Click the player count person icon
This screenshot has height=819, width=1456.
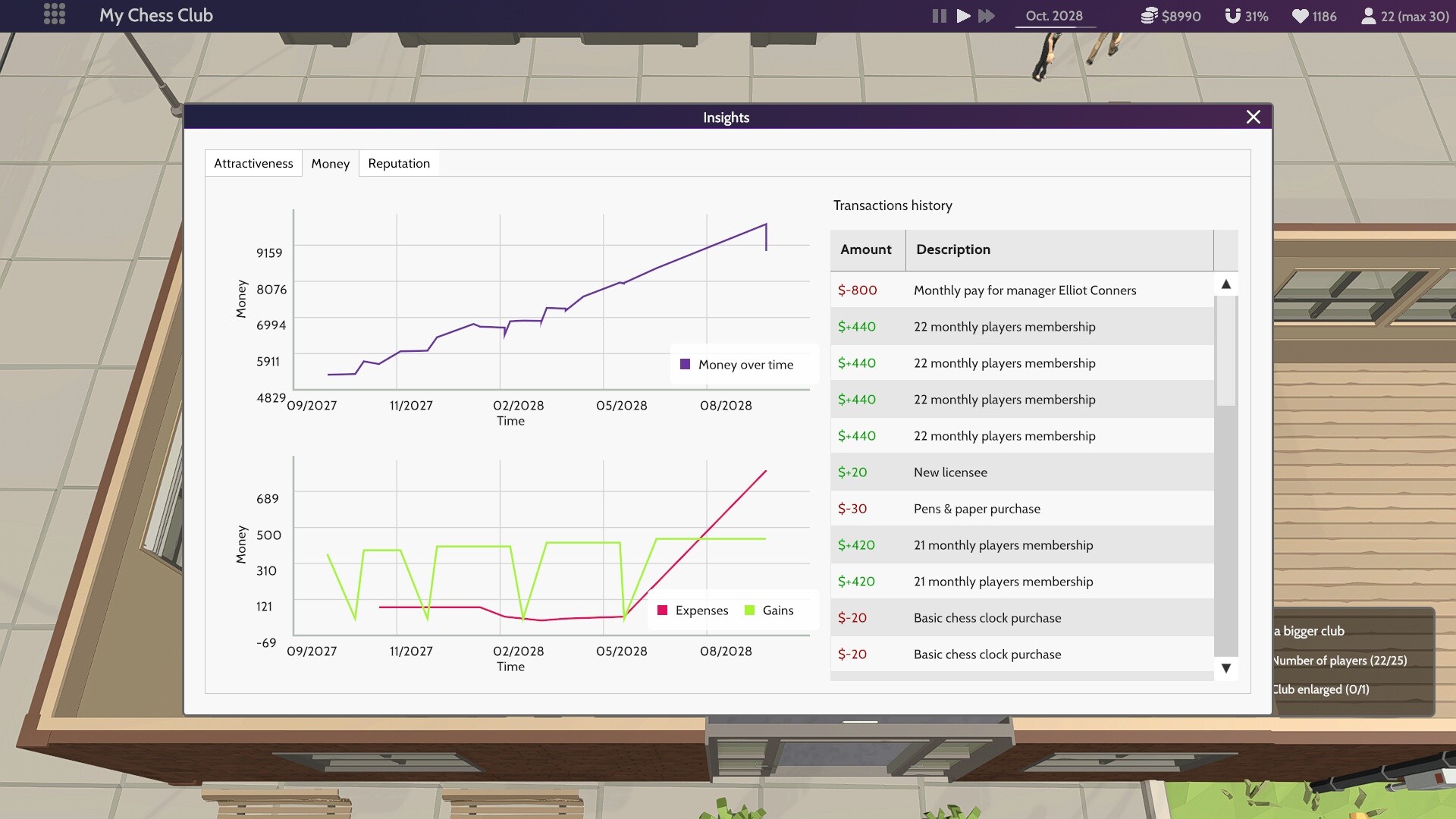pyautogui.click(x=1369, y=15)
